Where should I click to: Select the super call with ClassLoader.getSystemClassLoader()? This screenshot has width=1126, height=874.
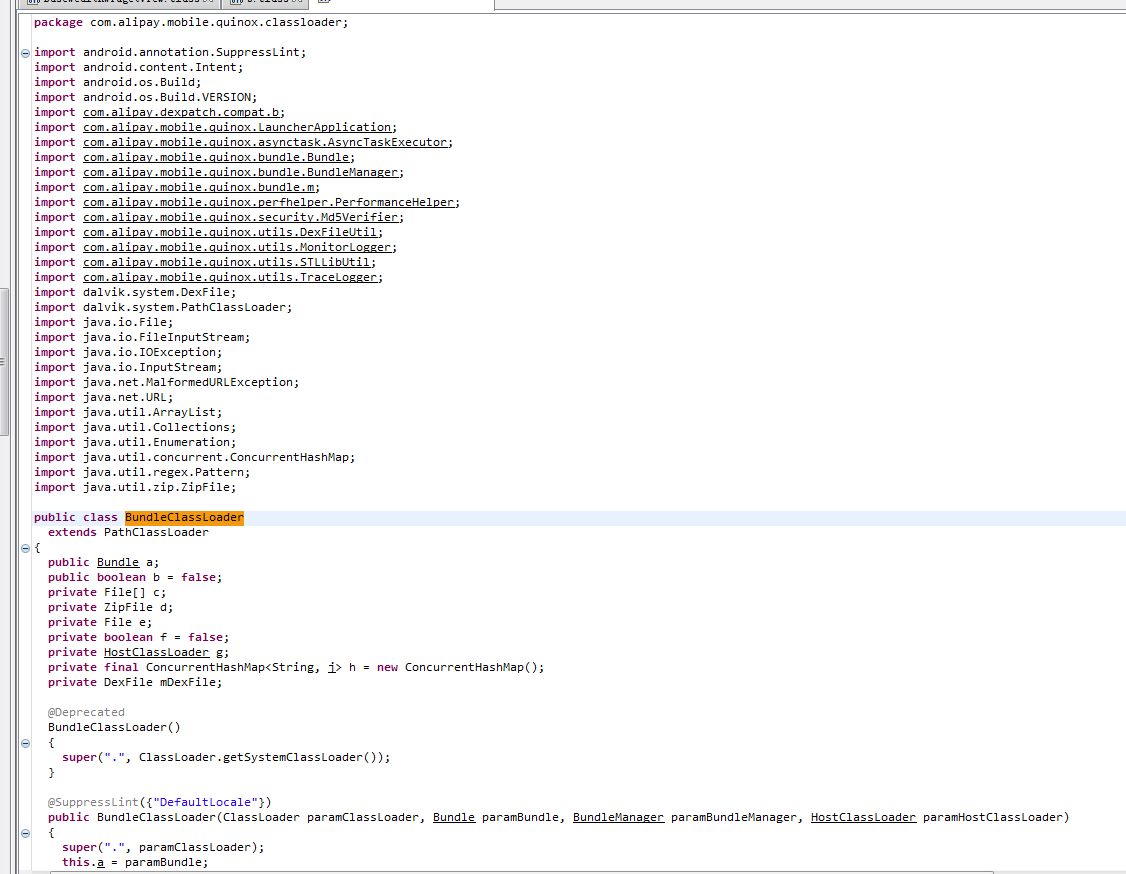click(226, 758)
